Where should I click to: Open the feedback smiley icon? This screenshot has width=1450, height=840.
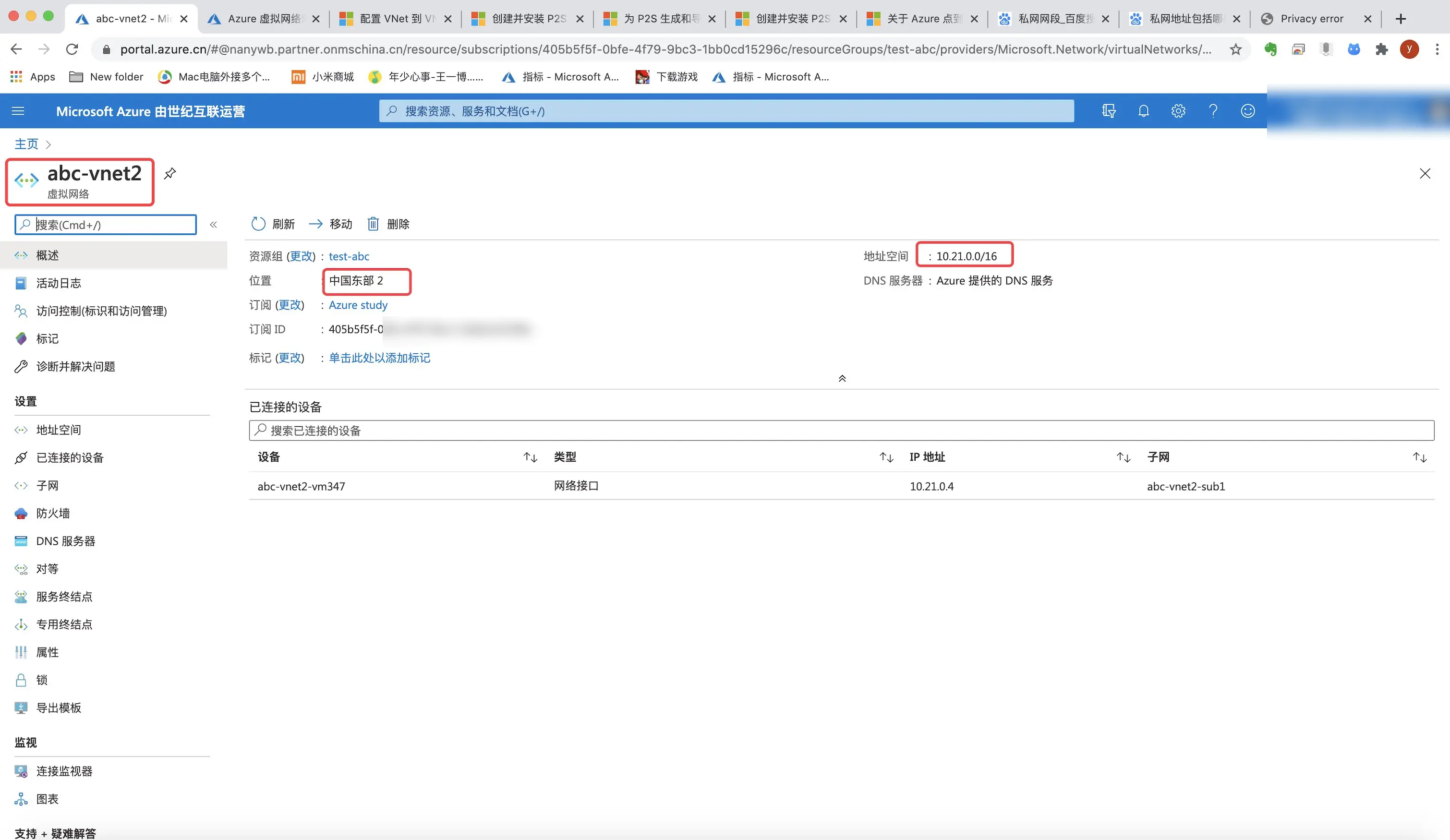1247,111
